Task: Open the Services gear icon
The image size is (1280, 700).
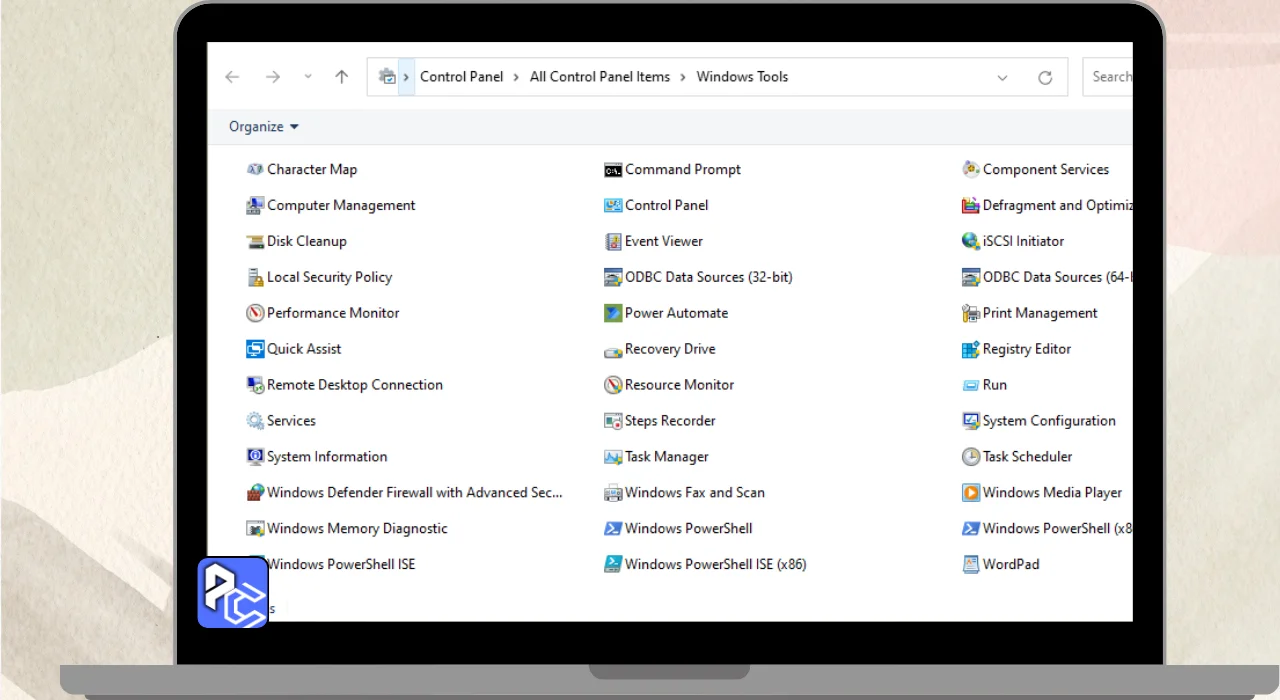Action: click(x=255, y=421)
